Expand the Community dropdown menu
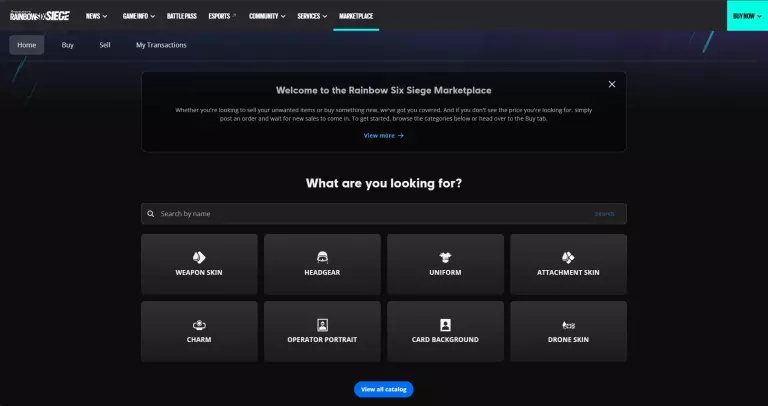768x406 pixels. point(267,16)
